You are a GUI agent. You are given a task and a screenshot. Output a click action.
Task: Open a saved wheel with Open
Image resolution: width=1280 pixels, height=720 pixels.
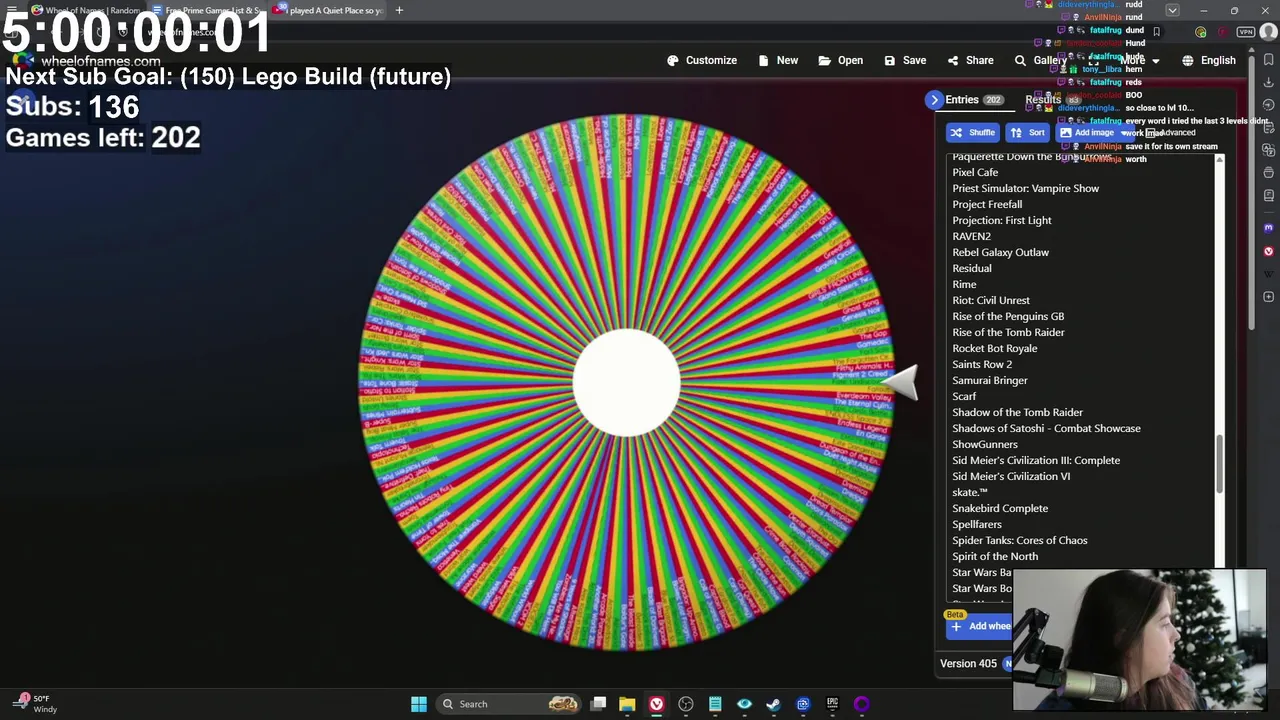840,60
